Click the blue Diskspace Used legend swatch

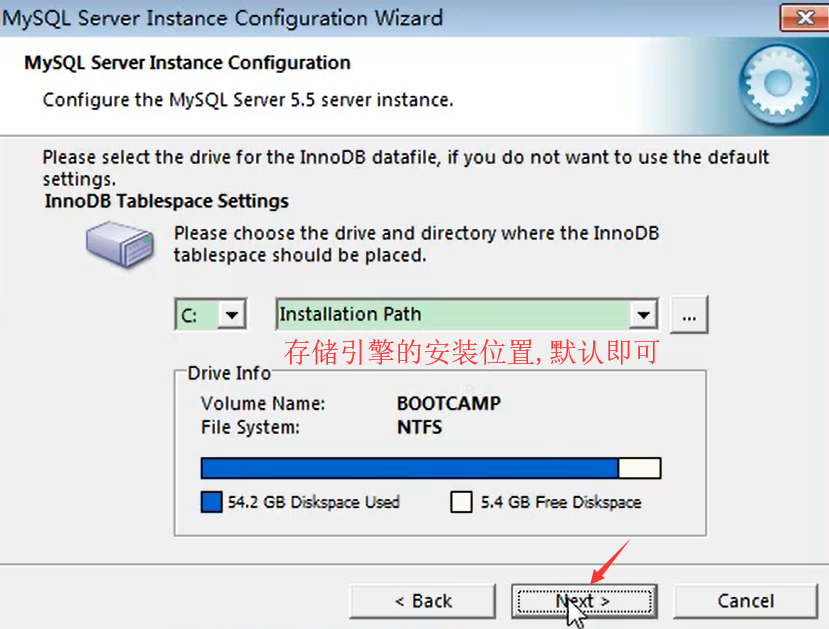coord(211,502)
